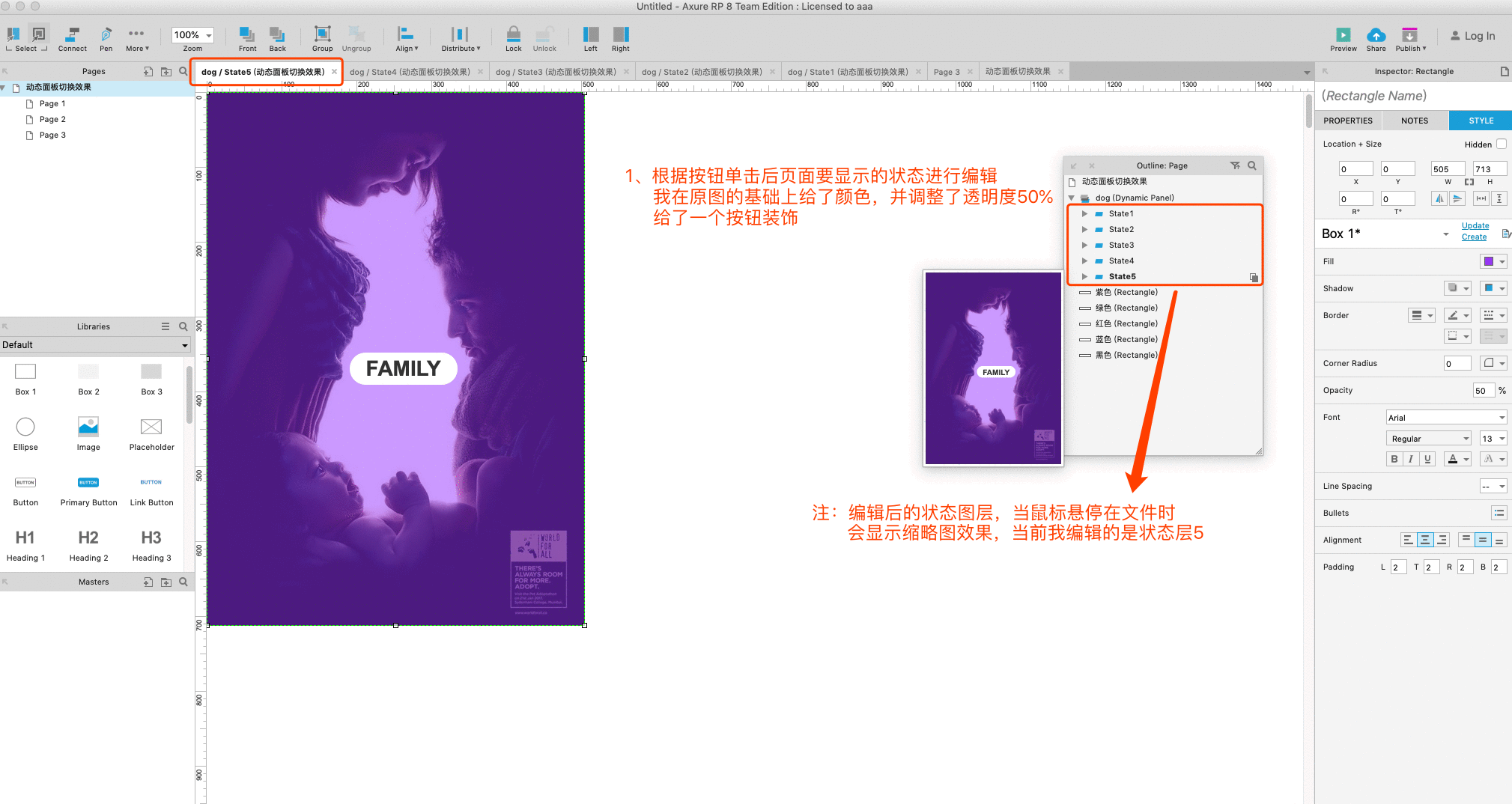Open the Regular font style dropdown
This screenshot has height=804, width=1512.
point(1429,439)
